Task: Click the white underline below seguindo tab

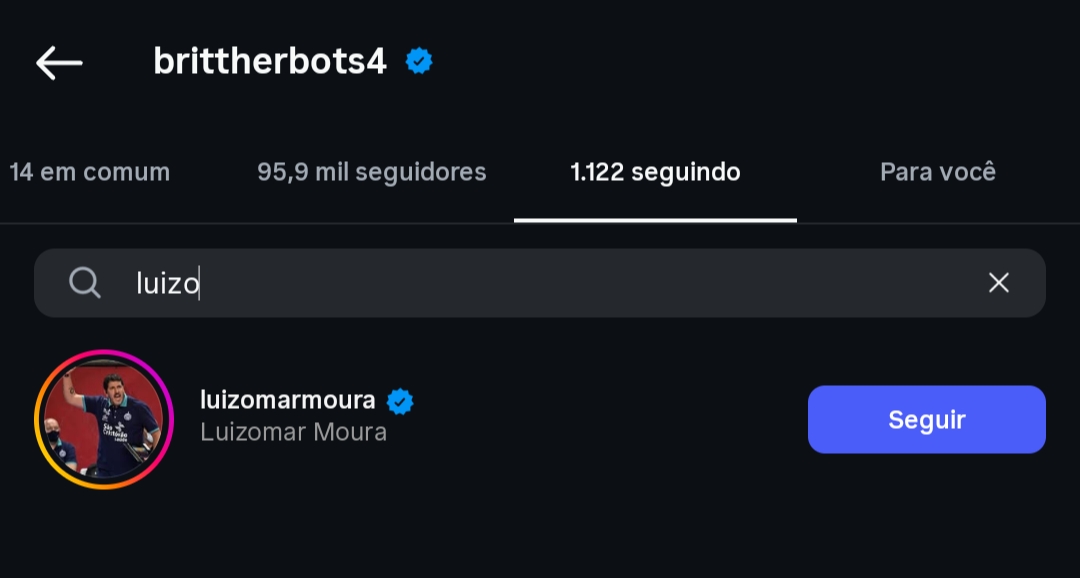Action: [x=655, y=220]
